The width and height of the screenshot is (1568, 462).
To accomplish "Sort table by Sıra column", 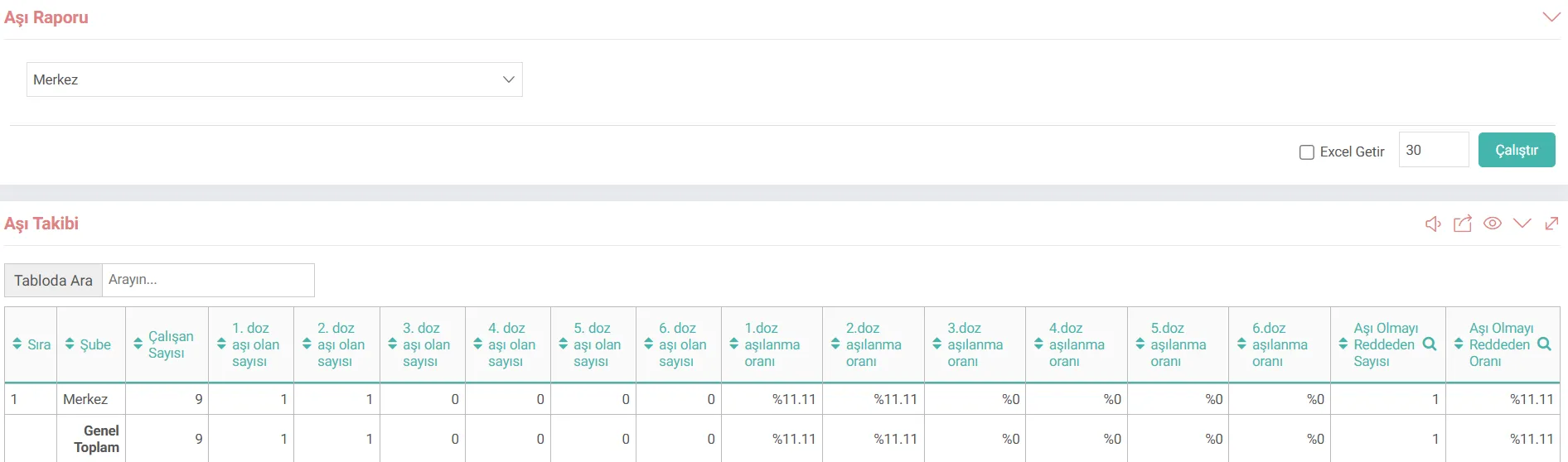I will pos(17,344).
